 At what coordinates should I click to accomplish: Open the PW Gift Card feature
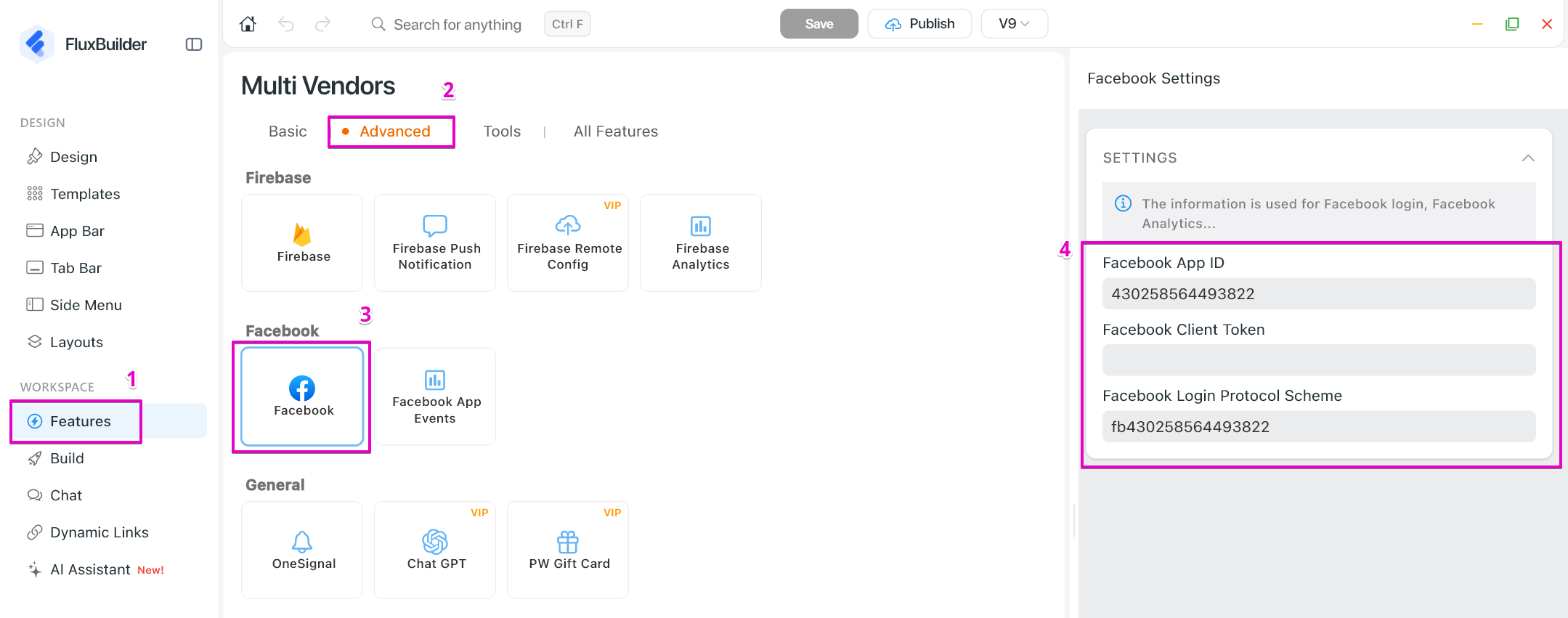tap(568, 550)
